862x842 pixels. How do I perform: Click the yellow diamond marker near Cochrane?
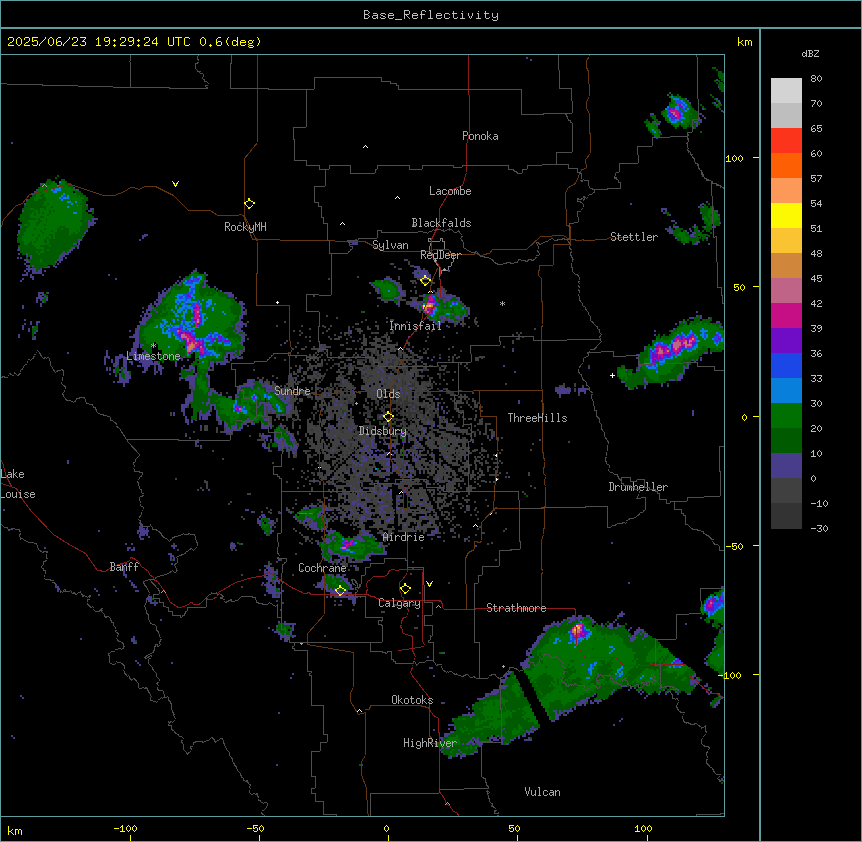pyautogui.click(x=341, y=591)
